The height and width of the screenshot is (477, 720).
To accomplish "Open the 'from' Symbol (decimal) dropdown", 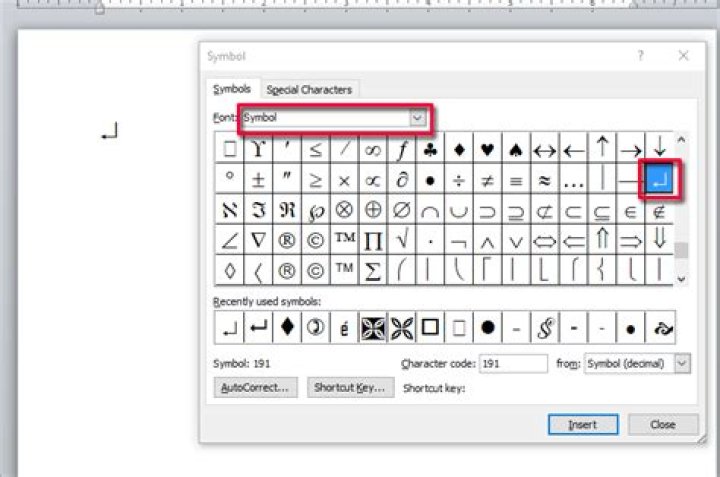I will (682, 364).
